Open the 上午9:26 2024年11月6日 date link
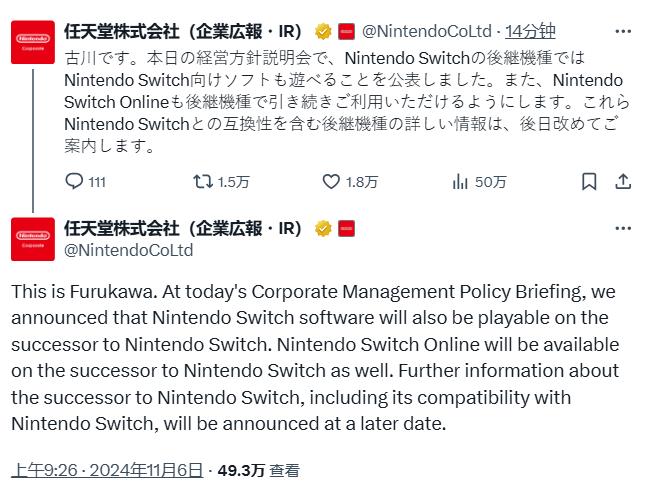 tap(107, 469)
